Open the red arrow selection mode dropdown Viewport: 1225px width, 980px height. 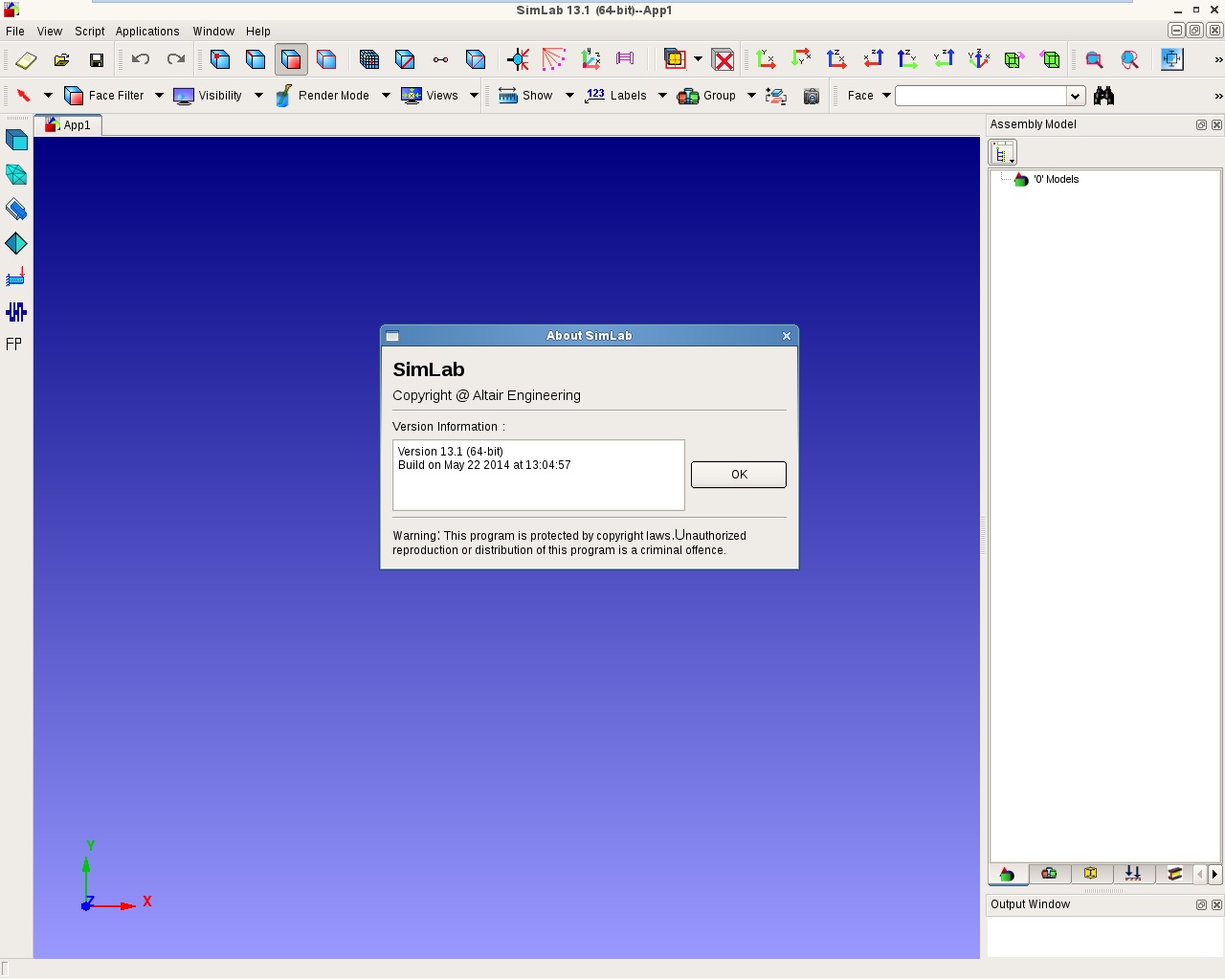(x=48, y=96)
